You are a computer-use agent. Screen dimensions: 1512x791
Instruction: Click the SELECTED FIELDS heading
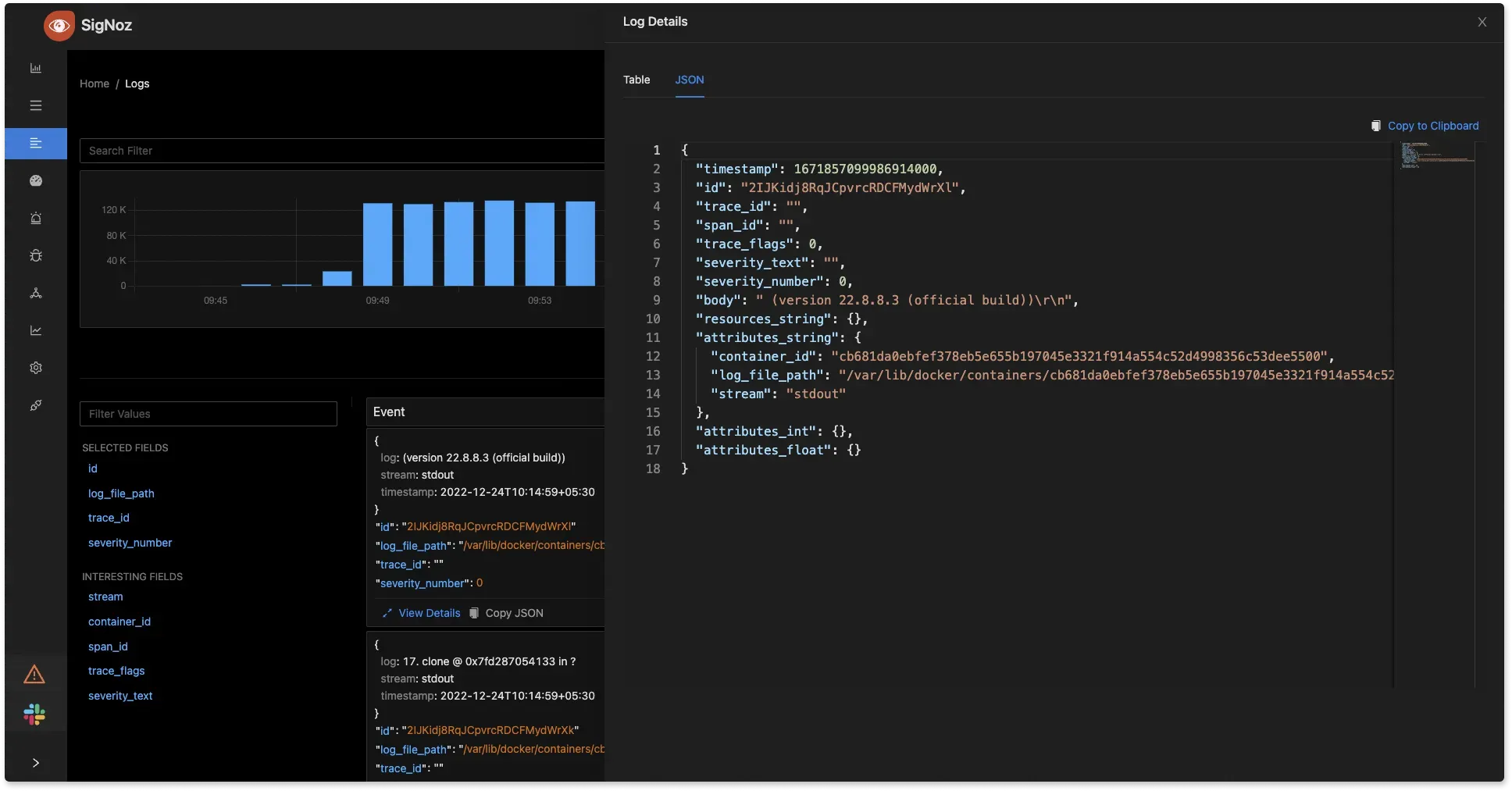click(x=125, y=447)
